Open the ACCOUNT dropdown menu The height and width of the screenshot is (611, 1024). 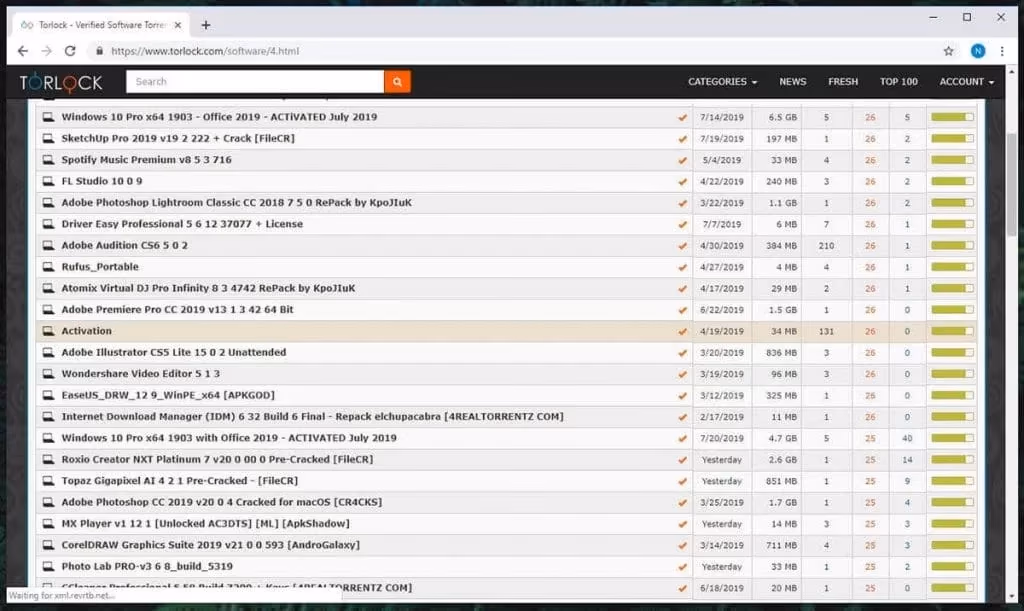click(966, 82)
